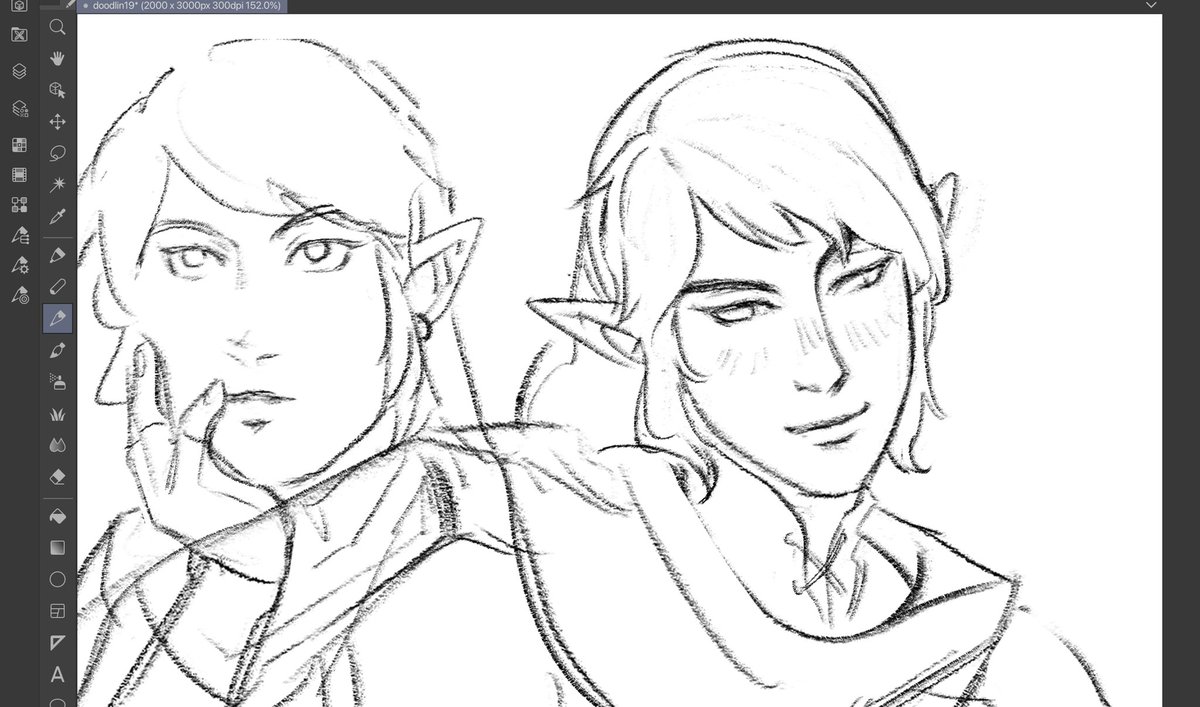The width and height of the screenshot is (1200, 707).
Task: Select the Frame border panel tool
Action: click(x=57, y=610)
